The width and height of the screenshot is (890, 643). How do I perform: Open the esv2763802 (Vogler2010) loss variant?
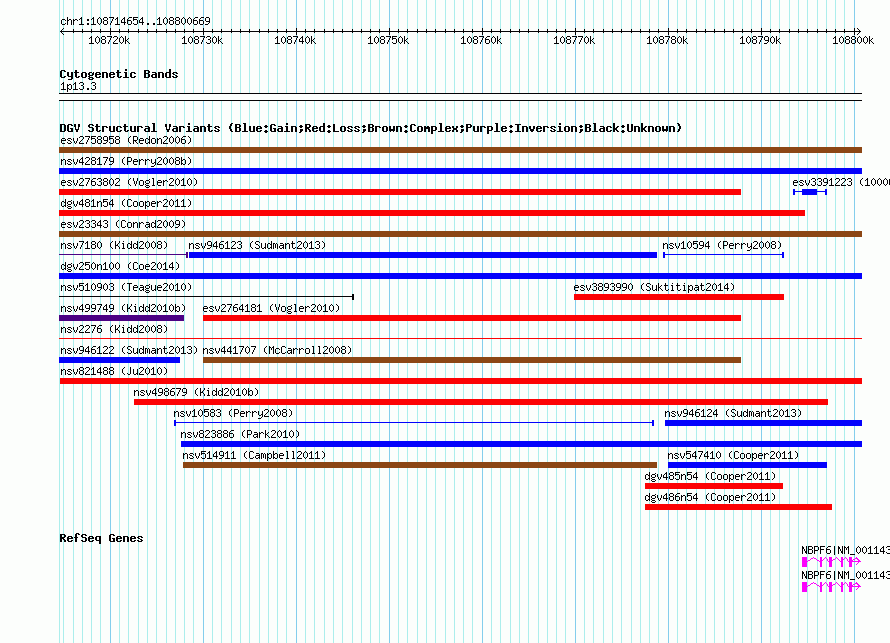(400, 192)
